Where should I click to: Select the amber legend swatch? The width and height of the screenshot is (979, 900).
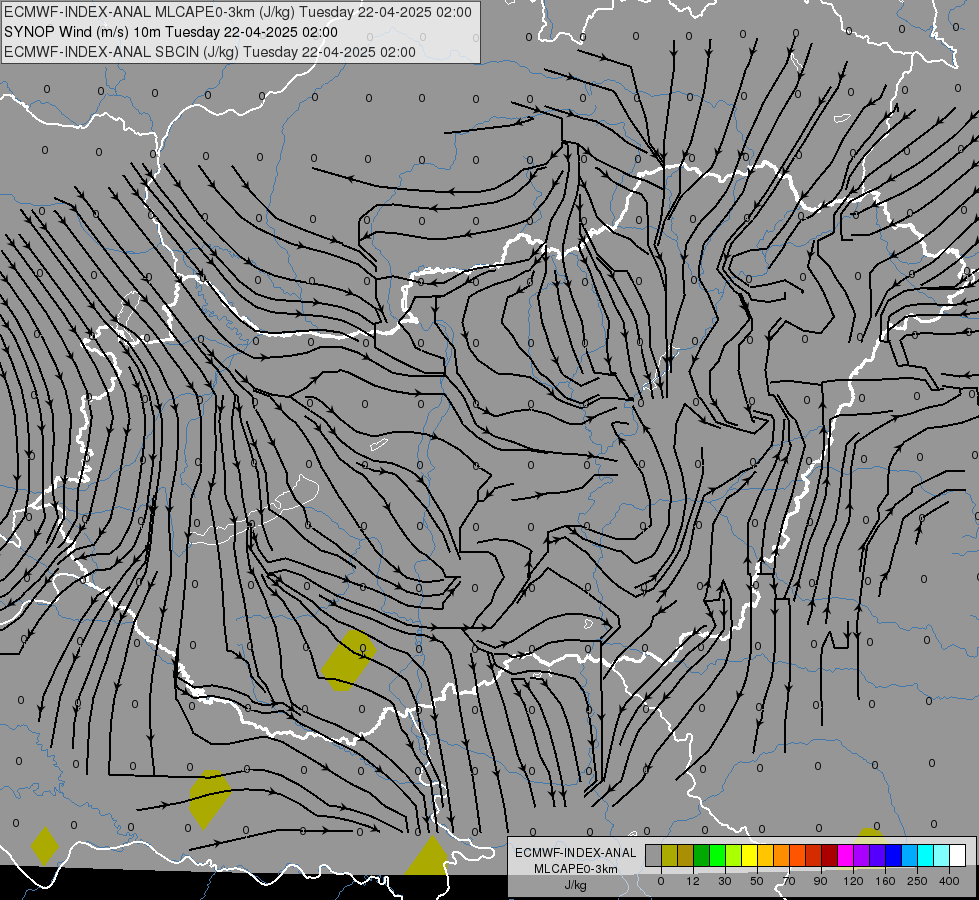(765, 856)
